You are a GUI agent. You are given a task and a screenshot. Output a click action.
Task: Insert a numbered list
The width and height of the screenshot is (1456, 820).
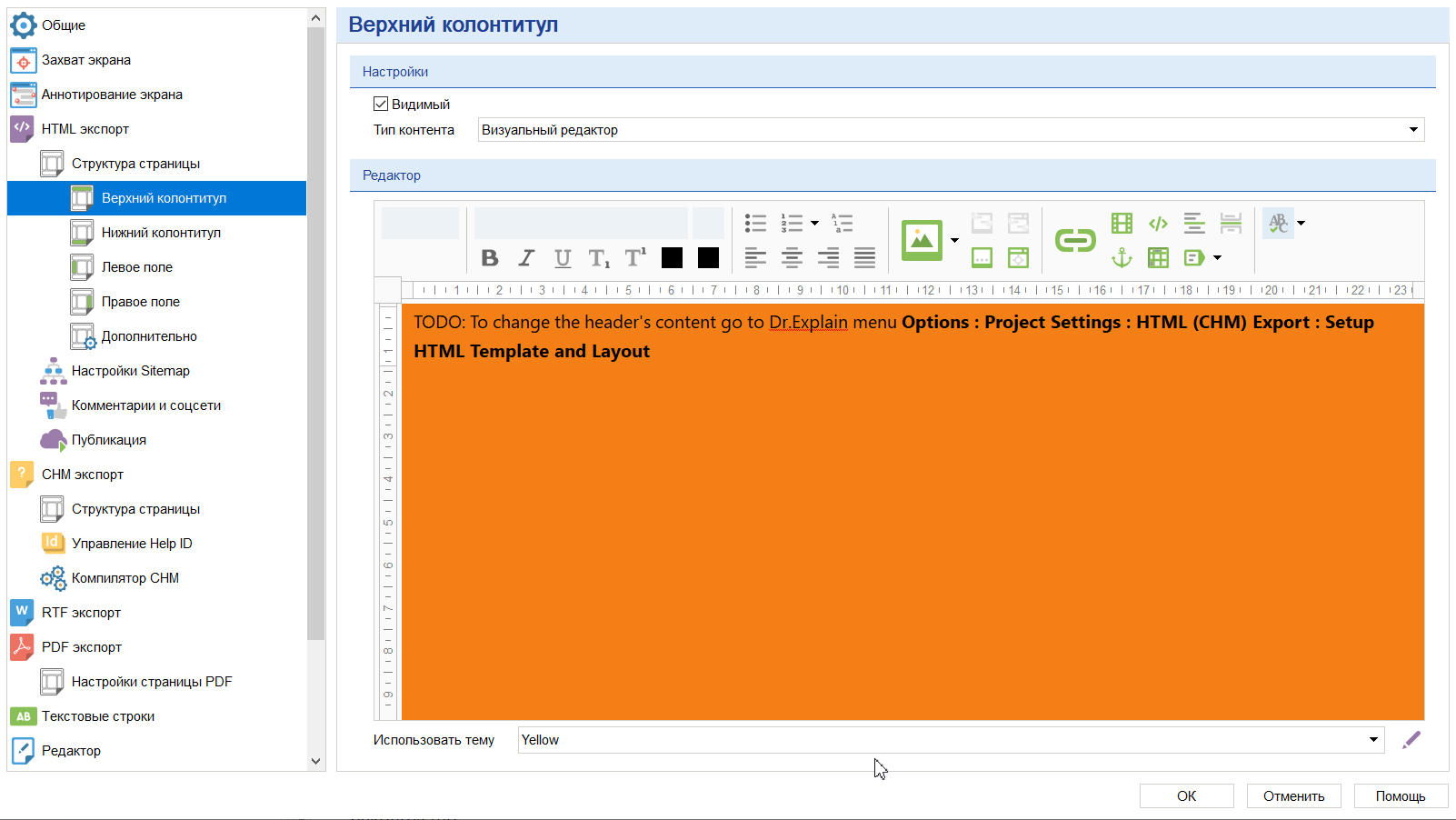pos(792,223)
